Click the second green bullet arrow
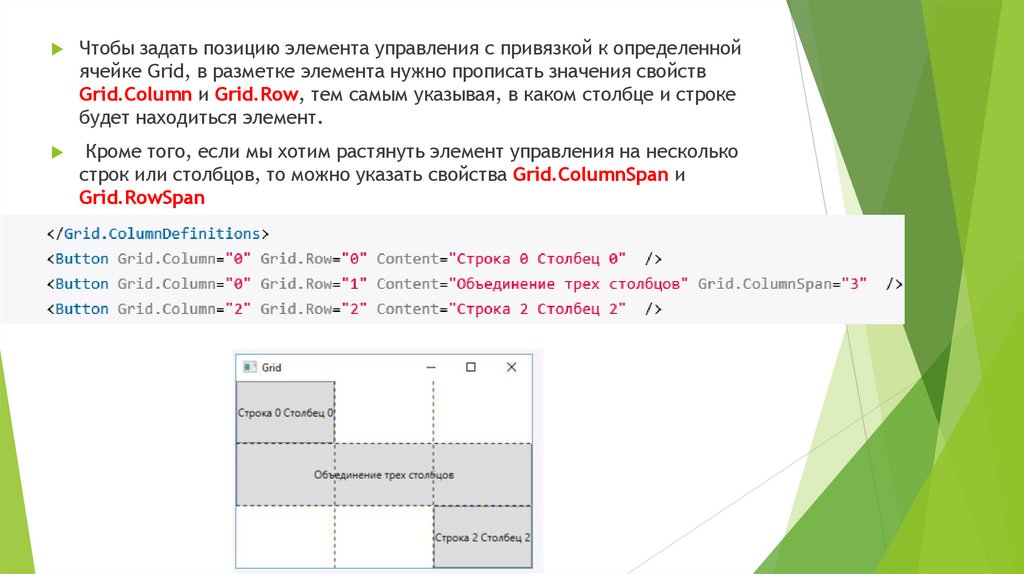The image size is (1024, 574). pos(57,152)
